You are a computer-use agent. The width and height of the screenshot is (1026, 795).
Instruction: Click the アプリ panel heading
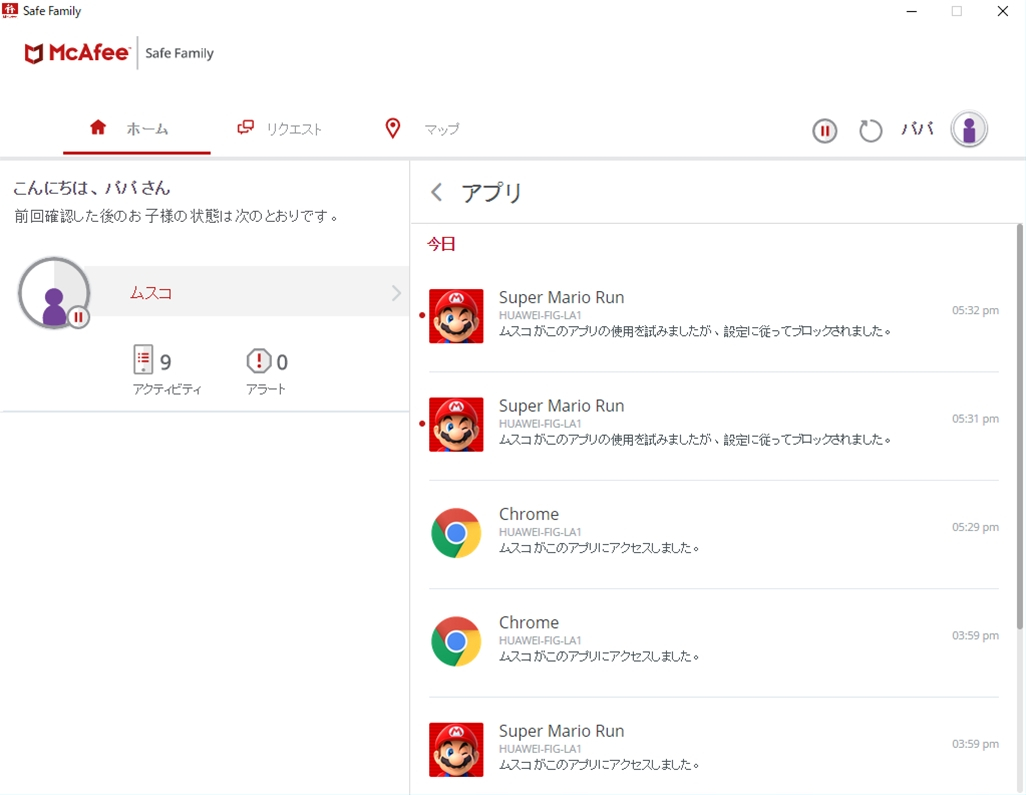[x=492, y=192]
